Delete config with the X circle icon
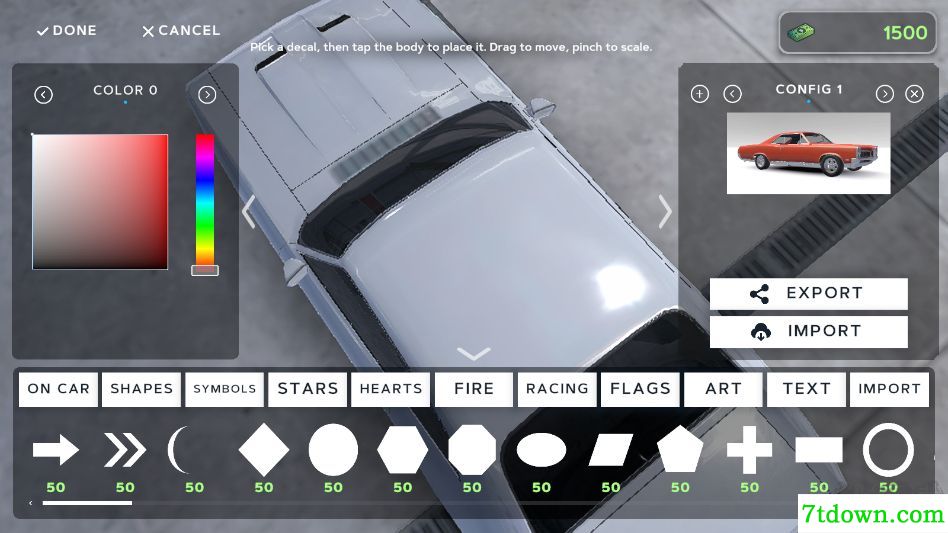This screenshot has height=533, width=948. pos(914,94)
